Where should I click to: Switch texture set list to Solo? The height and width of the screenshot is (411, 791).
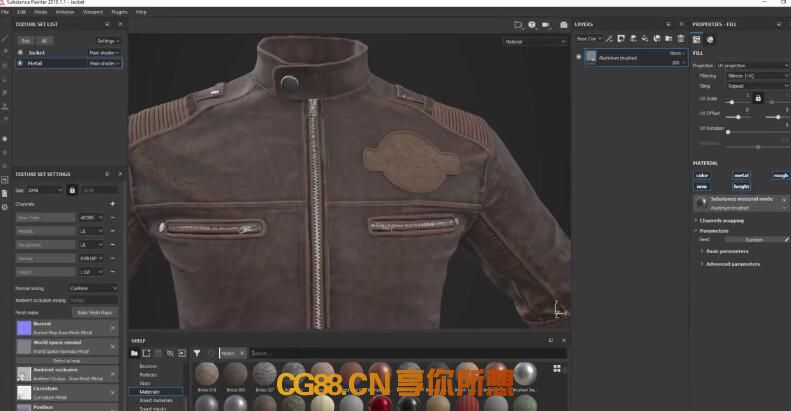point(26,41)
